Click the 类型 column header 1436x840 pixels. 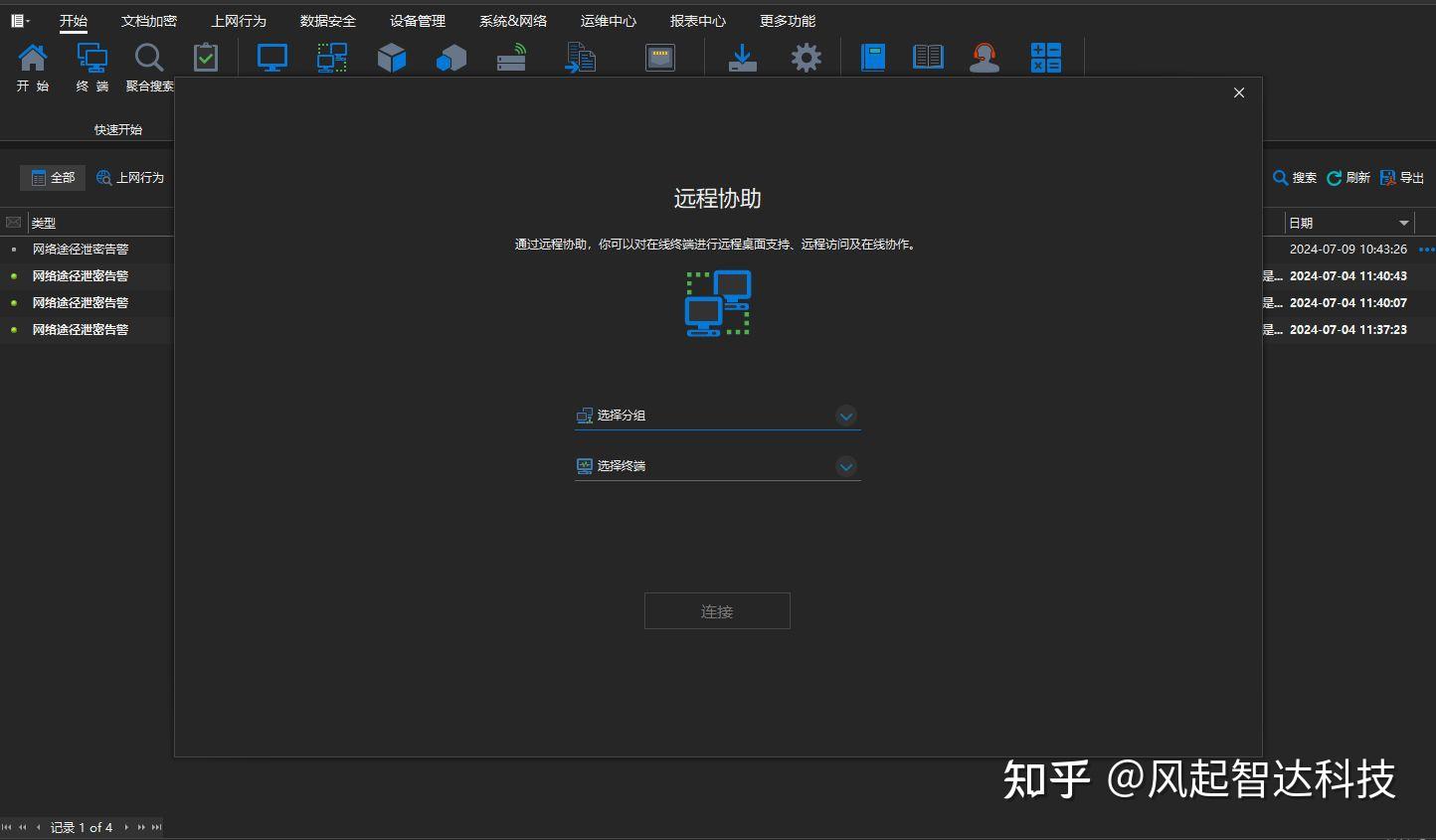[x=44, y=223]
